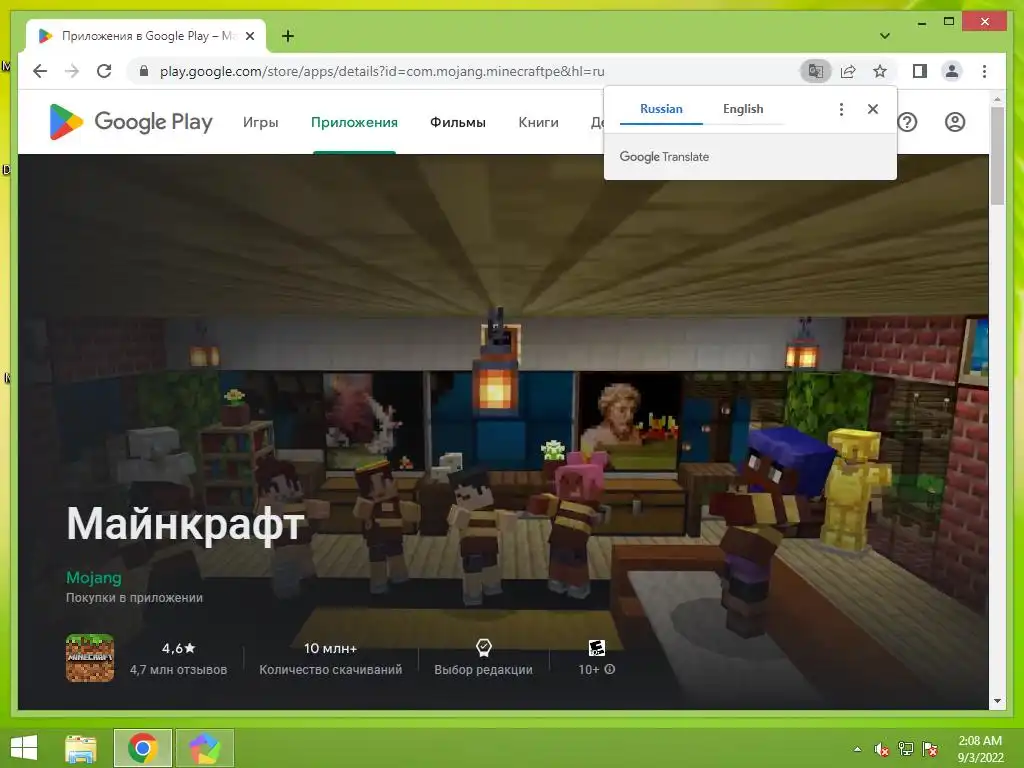Click the ESRB rating icon

[596, 648]
